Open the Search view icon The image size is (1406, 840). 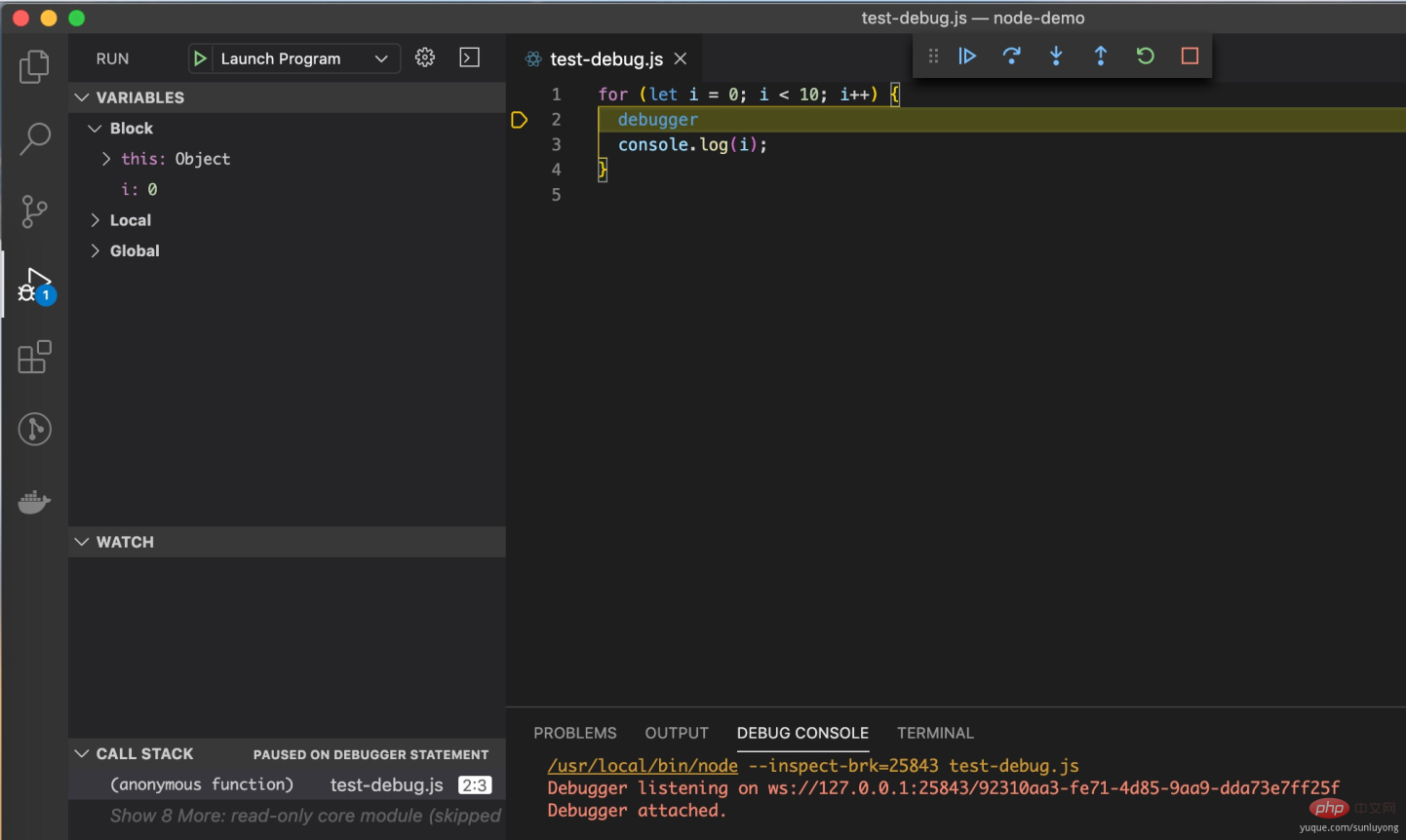pos(34,138)
